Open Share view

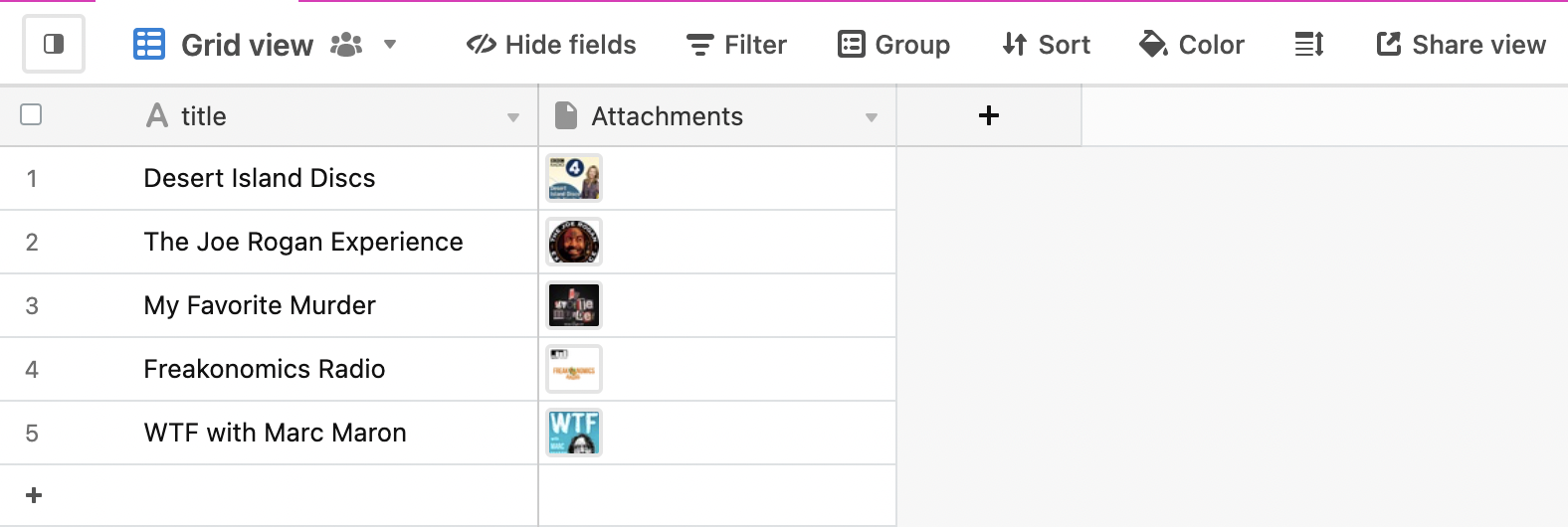(1461, 45)
